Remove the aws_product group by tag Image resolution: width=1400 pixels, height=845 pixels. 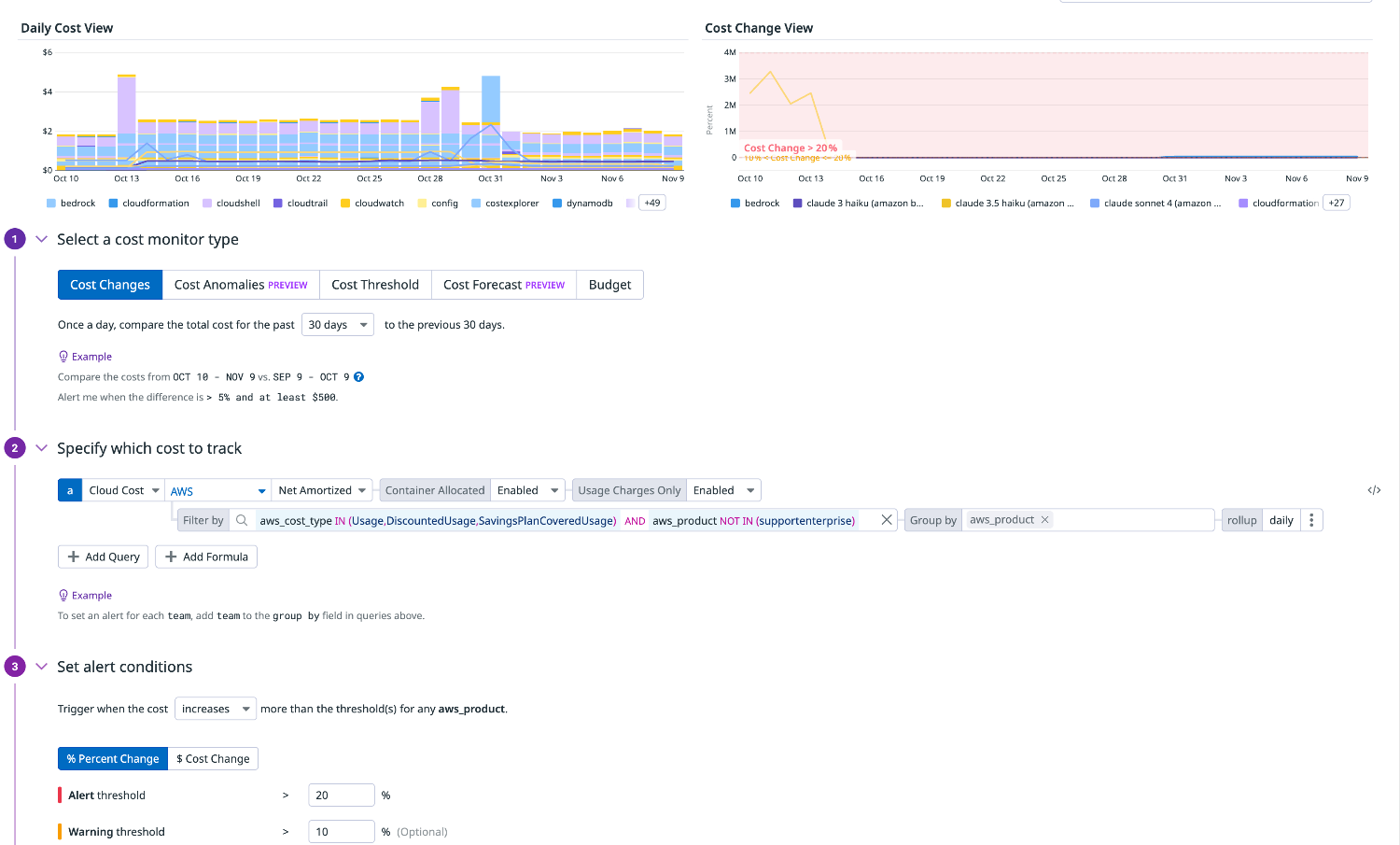(x=1045, y=520)
